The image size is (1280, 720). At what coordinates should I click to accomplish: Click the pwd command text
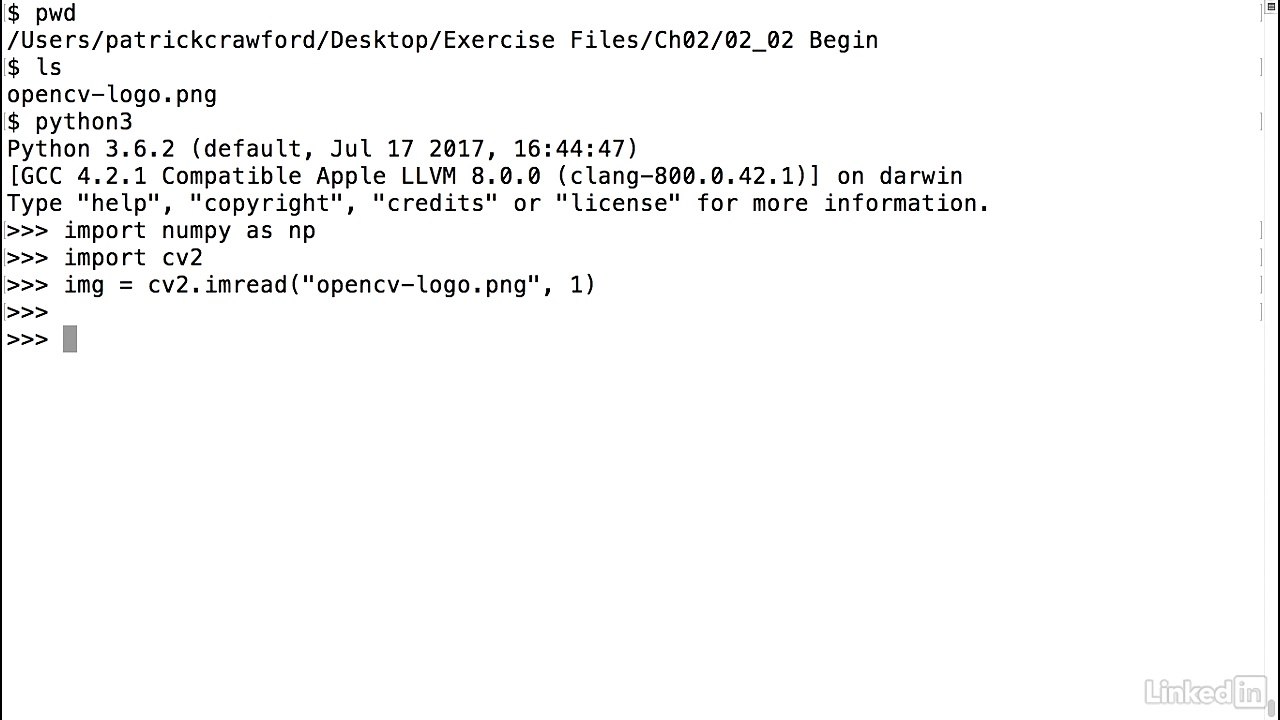(x=55, y=13)
